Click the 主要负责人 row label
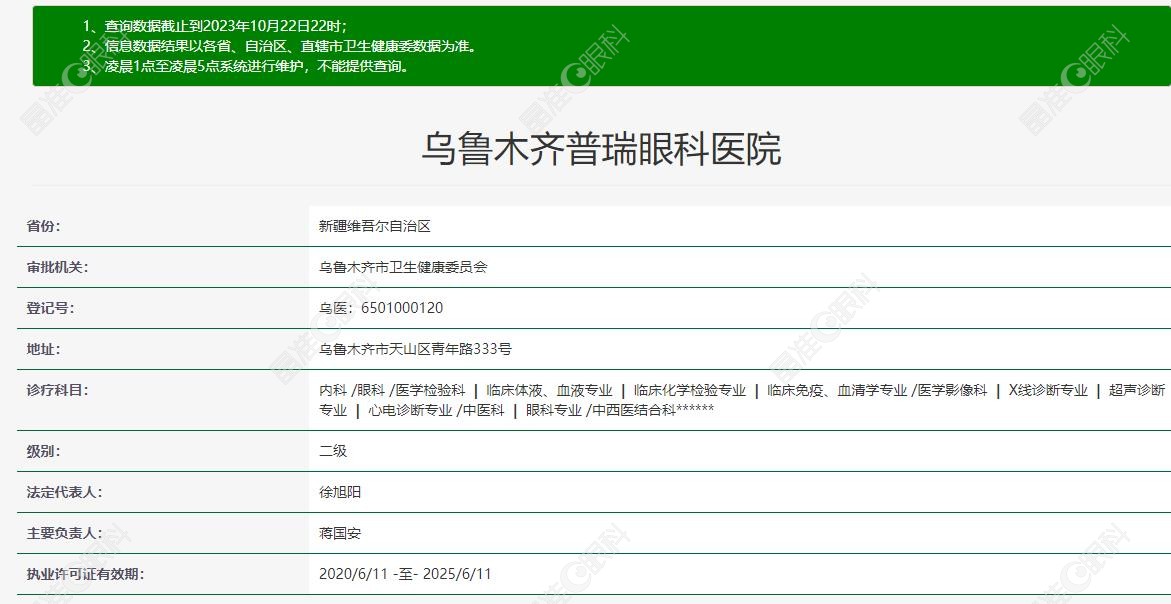The width and height of the screenshot is (1171, 604). (x=63, y=533)
